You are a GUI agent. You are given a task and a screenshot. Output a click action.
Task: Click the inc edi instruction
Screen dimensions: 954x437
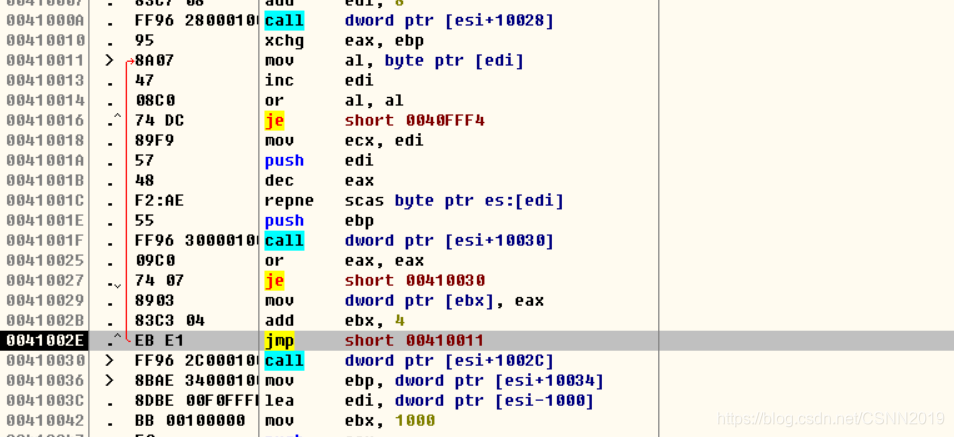(x=319, y=81)
